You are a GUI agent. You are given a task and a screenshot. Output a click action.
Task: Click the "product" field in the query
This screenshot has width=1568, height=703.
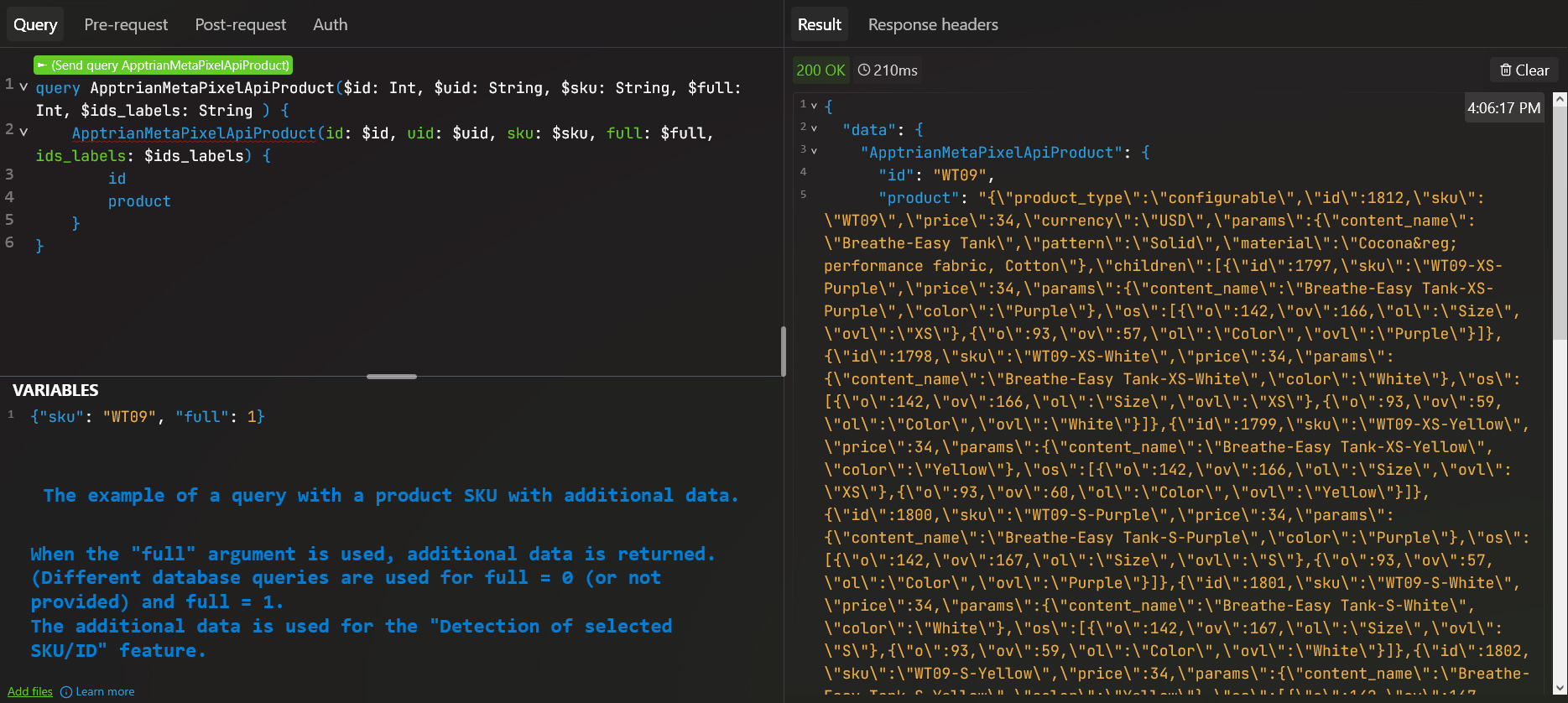pos(139,201)
